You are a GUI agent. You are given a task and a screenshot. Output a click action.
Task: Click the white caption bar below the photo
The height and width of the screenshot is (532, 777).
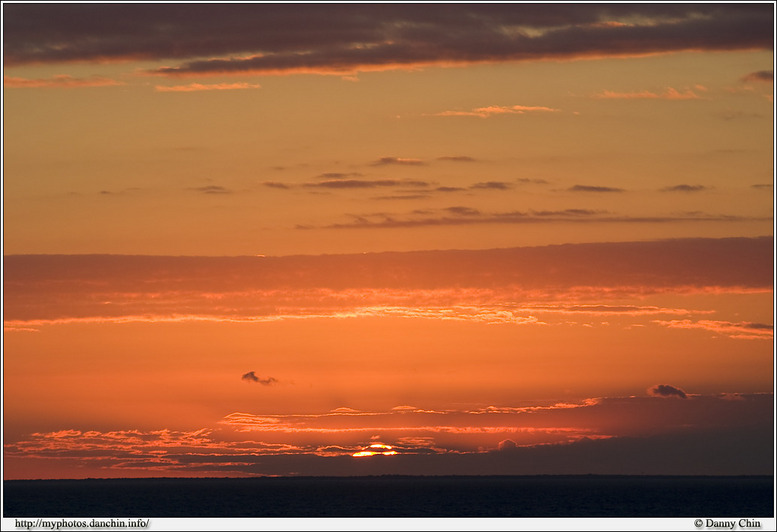pyautogui.click(x=400, y=524)
